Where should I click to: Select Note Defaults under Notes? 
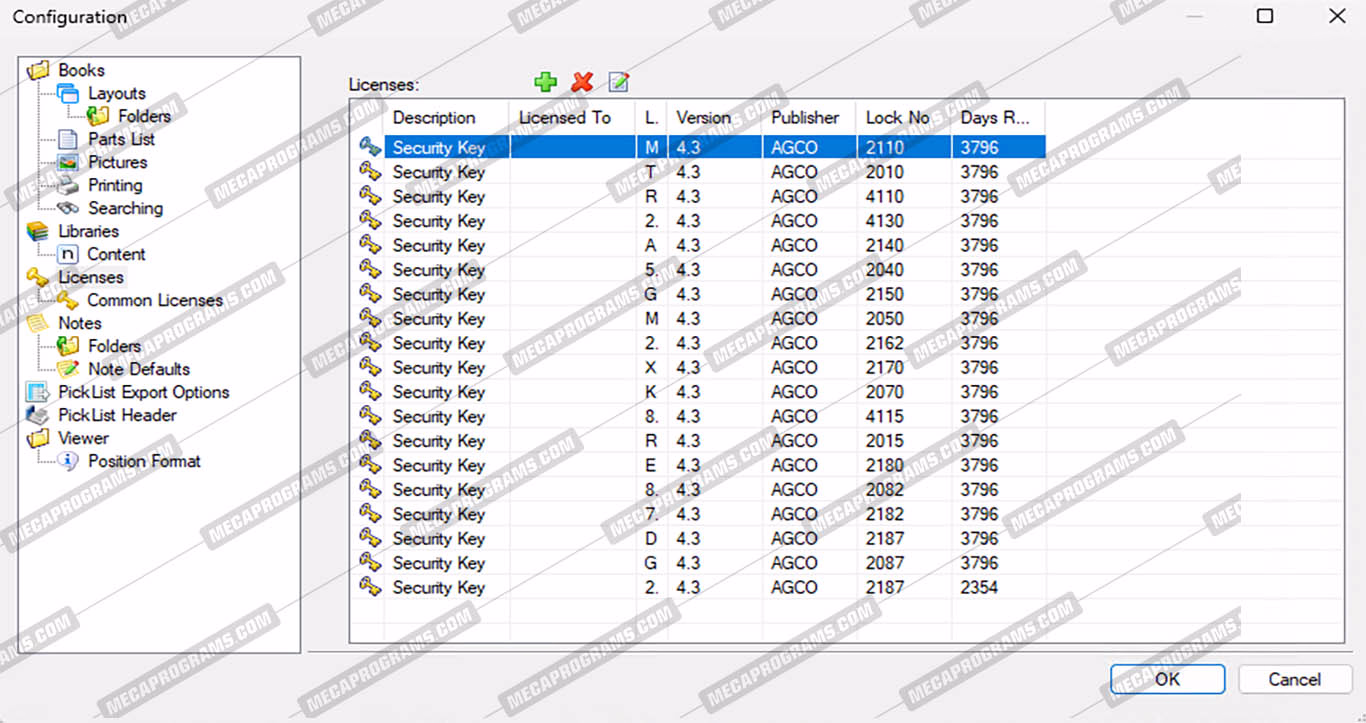click(x=138, y=369)
